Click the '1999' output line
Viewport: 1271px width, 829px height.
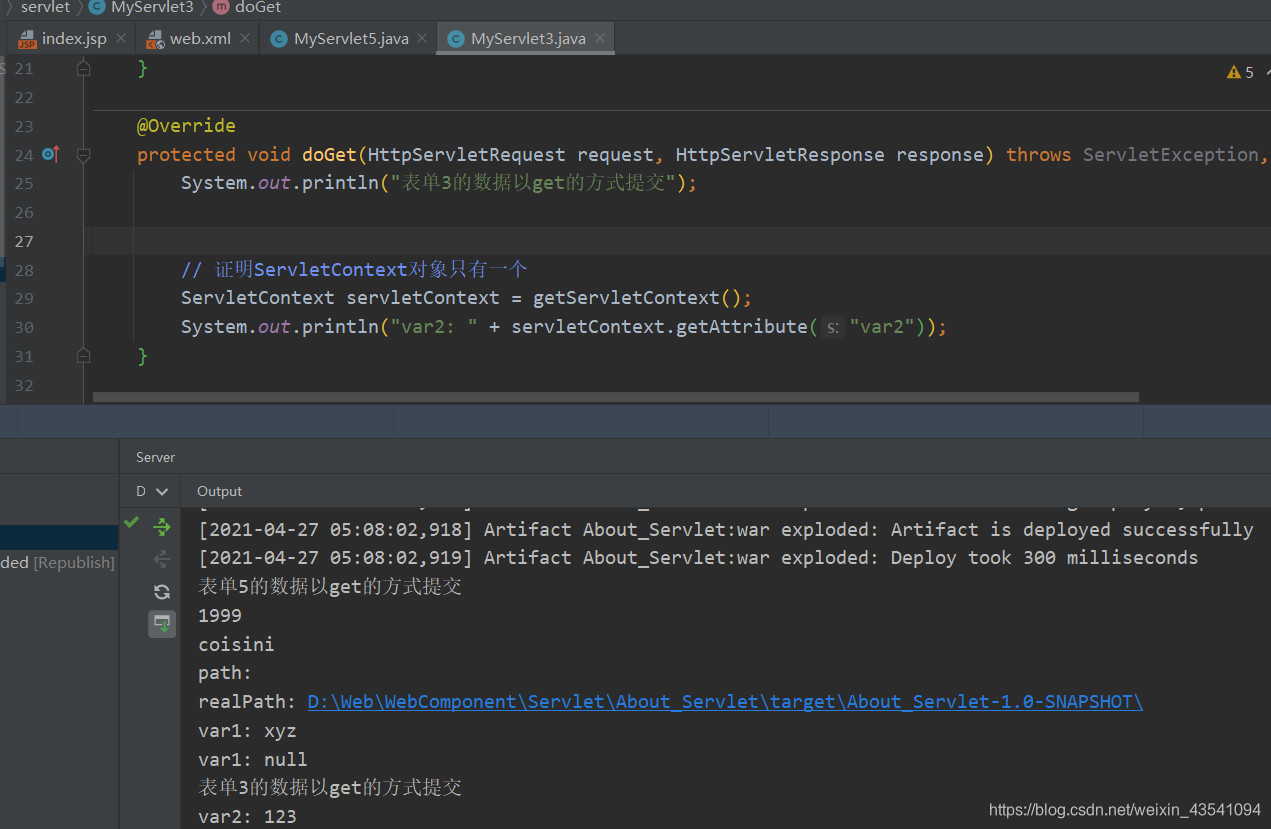(x=220, y=616)
